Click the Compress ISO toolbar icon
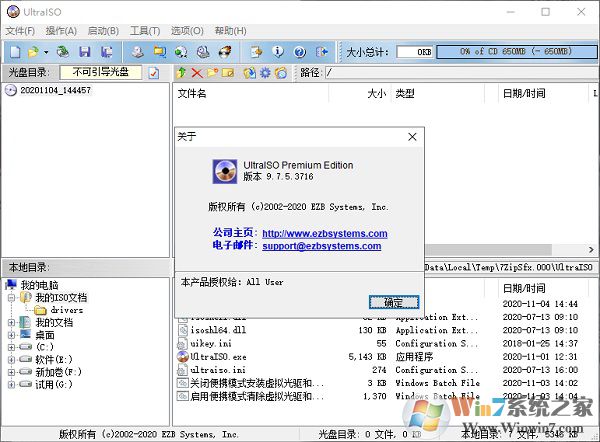Viewport: 600px width, 442px height. pyautogui.click(x=160, y=52)
